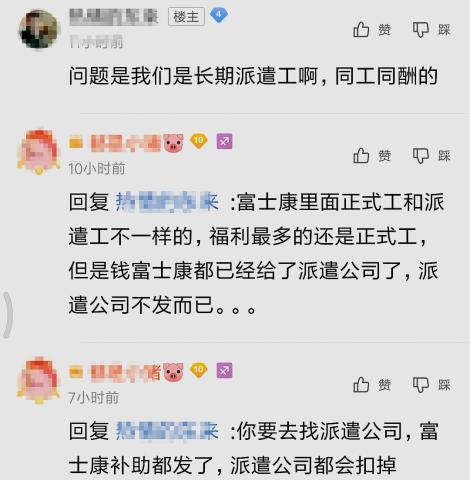Like the first comment by 楼主

point(372,30)
